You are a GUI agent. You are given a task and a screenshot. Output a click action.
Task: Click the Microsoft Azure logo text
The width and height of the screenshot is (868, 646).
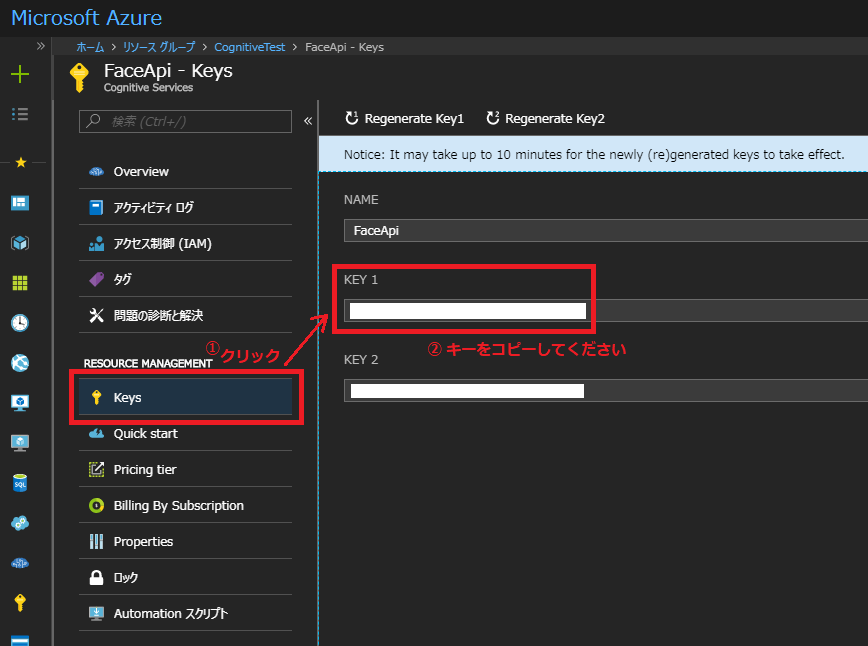(x=87, y=18)
